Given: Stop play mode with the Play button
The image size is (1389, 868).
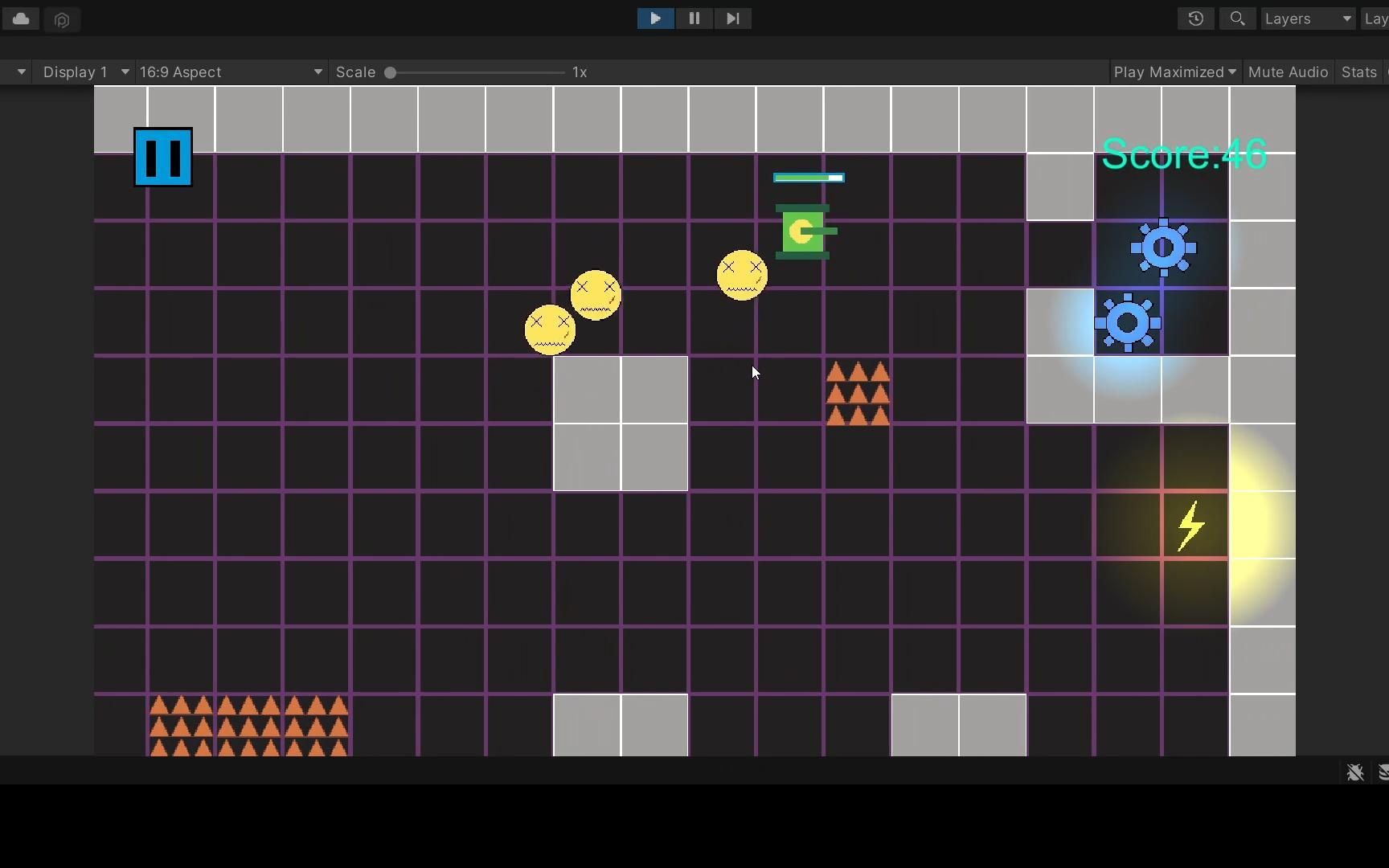Looking at the screenshot, I should click(655, 18).
